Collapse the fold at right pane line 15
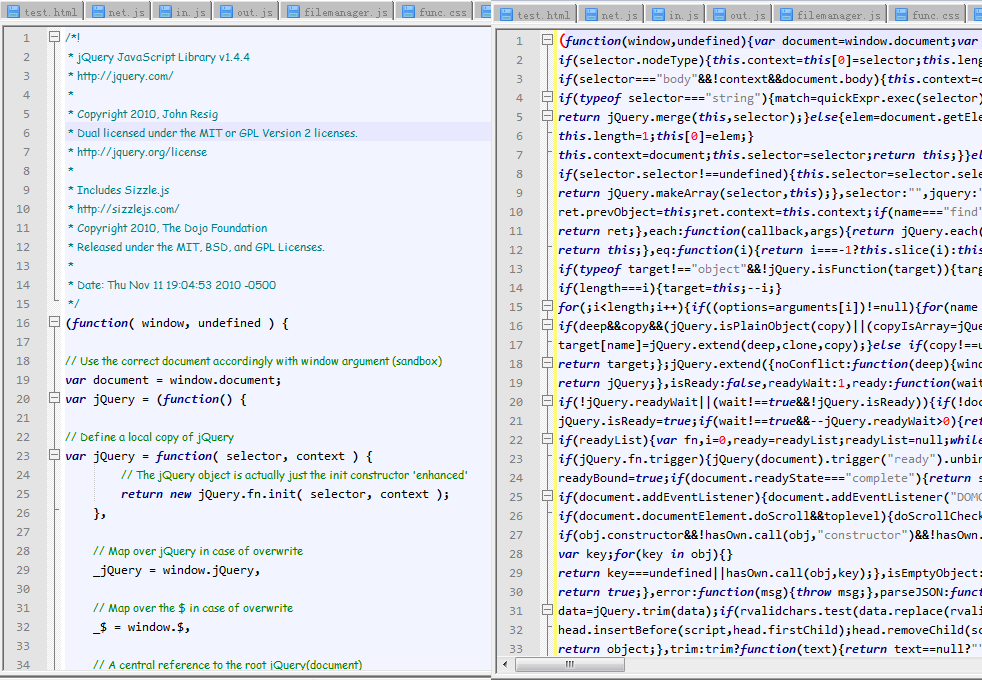 click(x=547, y=307)
